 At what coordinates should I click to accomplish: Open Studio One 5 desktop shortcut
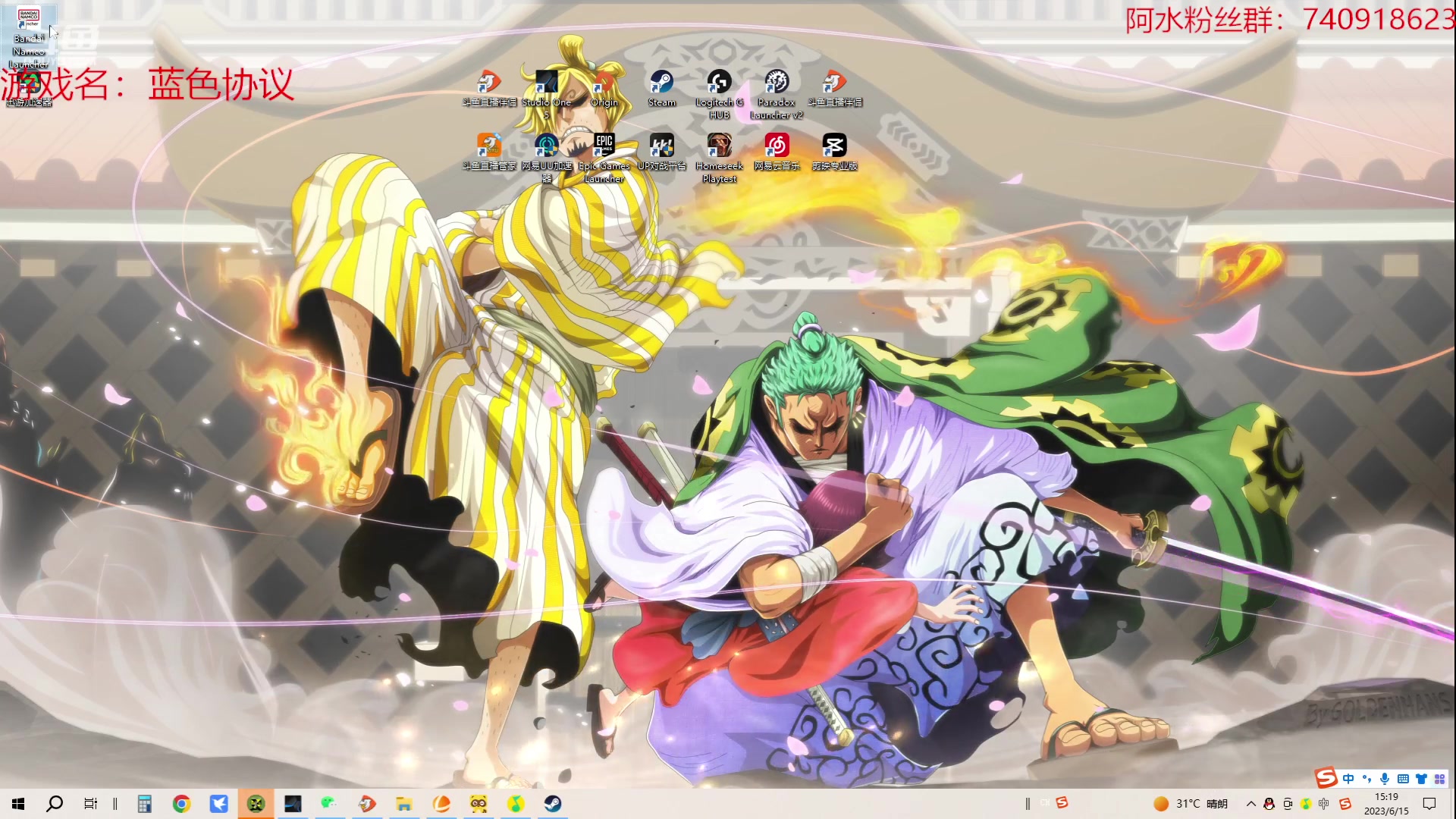point(546,94)
